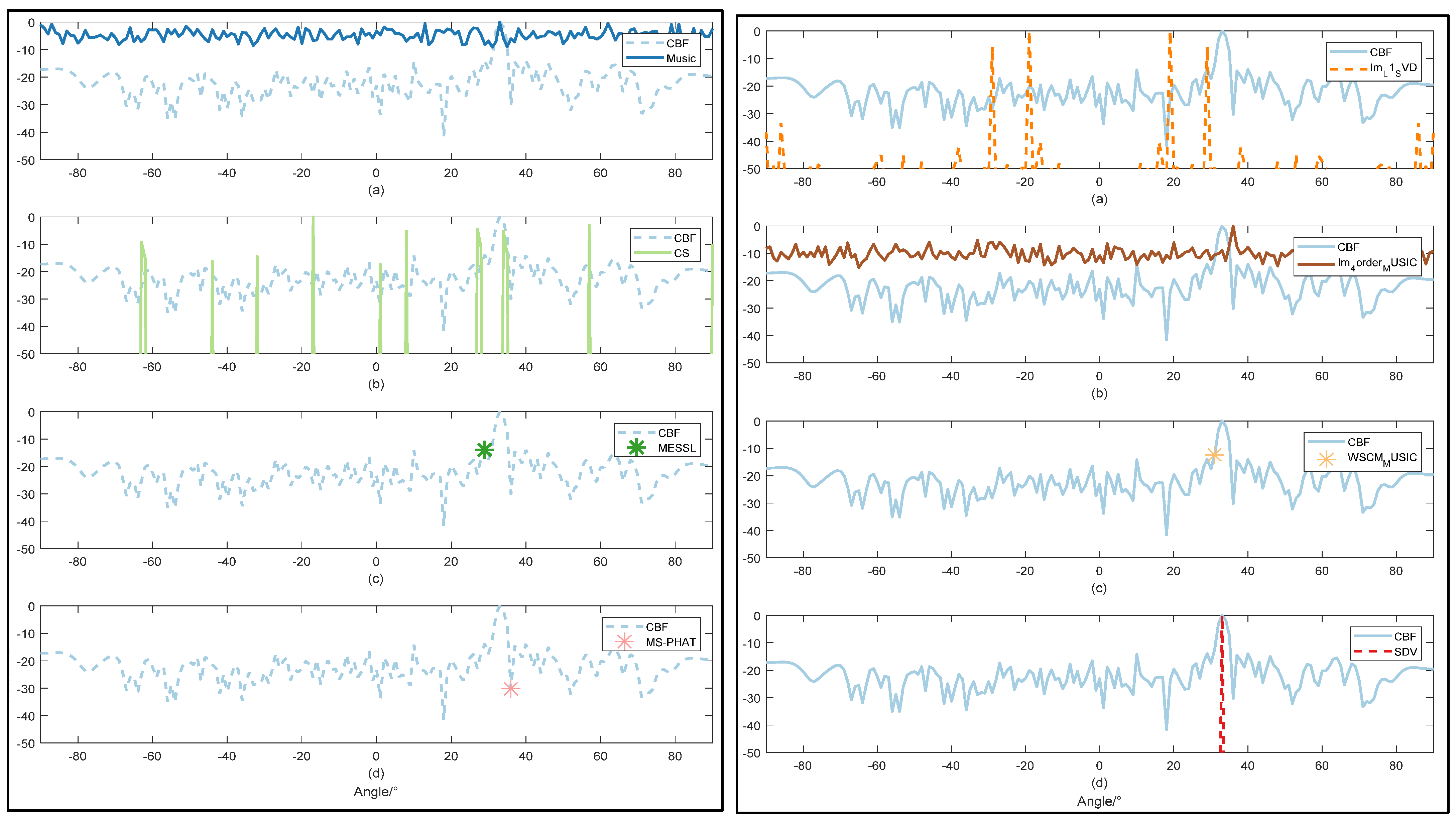The height and width of the screenshot is (820, 1456).
Task: Click the CS legend entry label
Action: click(x=681, y=253)
